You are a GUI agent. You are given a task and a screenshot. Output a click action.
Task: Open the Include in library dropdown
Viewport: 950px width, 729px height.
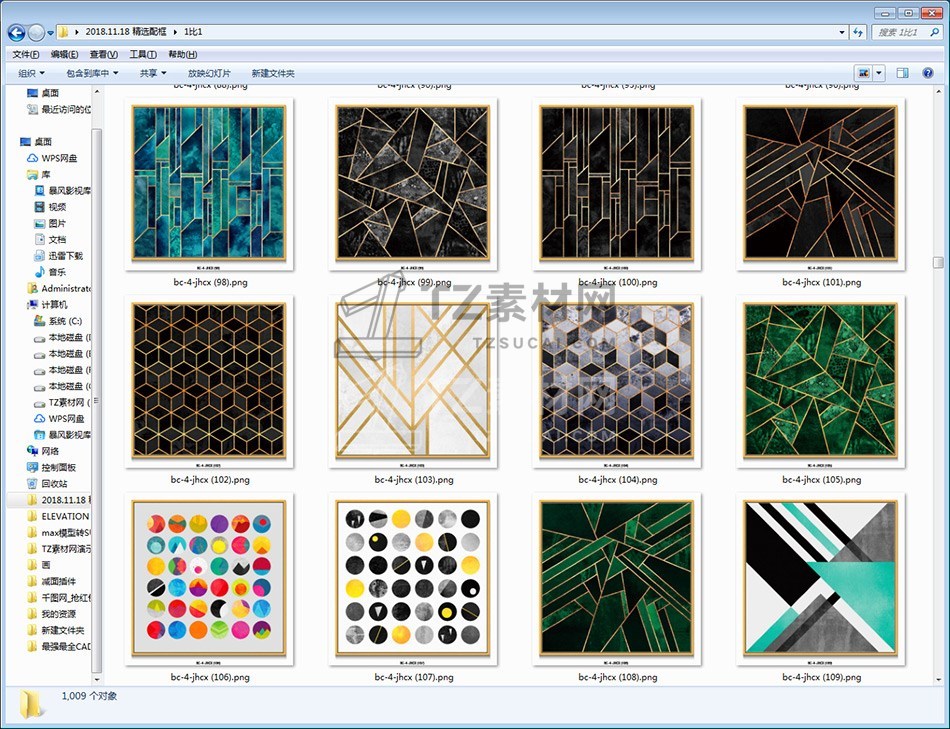[92, 73]
